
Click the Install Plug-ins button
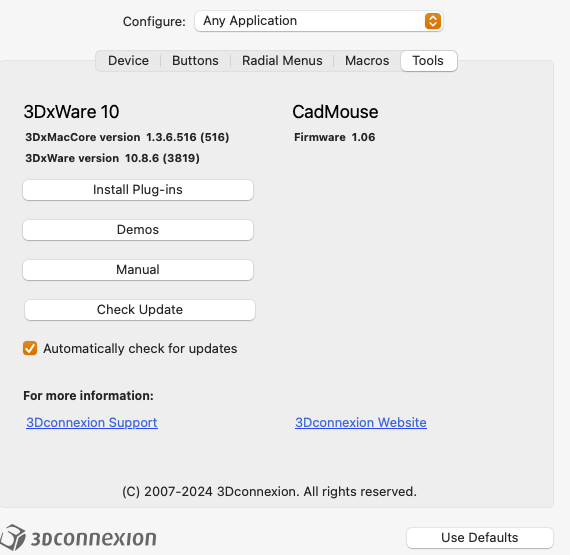pos(138,190)
